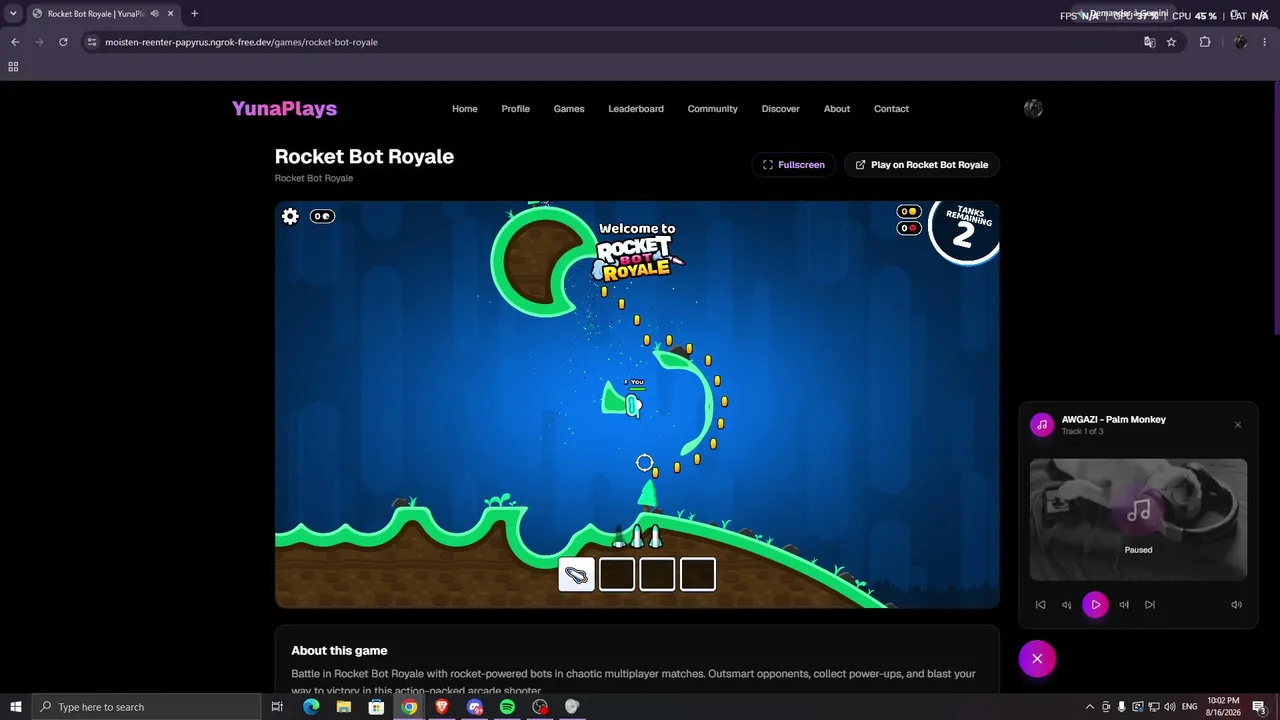Open the taskbar clock and calendar
The image size is (1280, 720).
click(x=1223, y=707)
